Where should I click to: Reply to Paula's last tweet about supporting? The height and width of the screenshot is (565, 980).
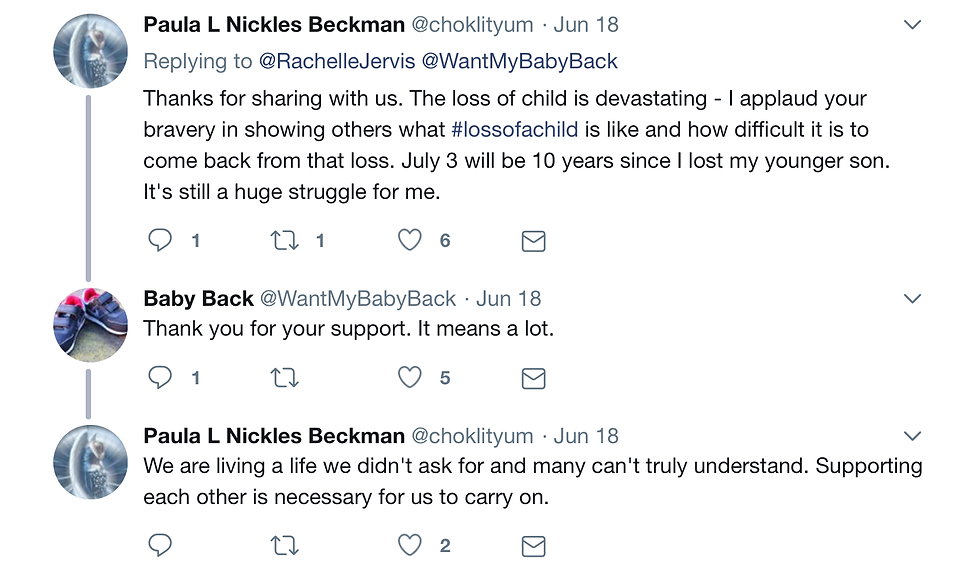160,545
